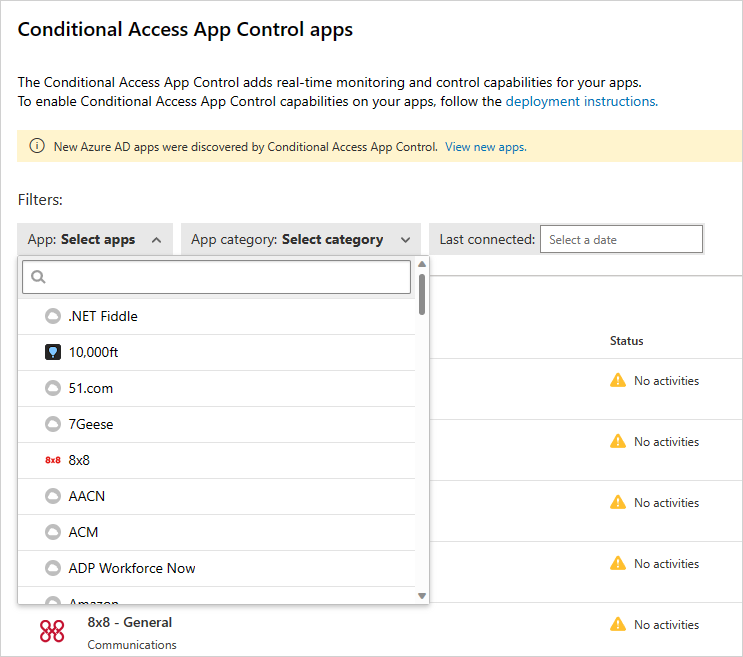The width and height of the screenshot is (743, 657).
Task: Click the App filter chevron up arrow
Action: point(156,240)
